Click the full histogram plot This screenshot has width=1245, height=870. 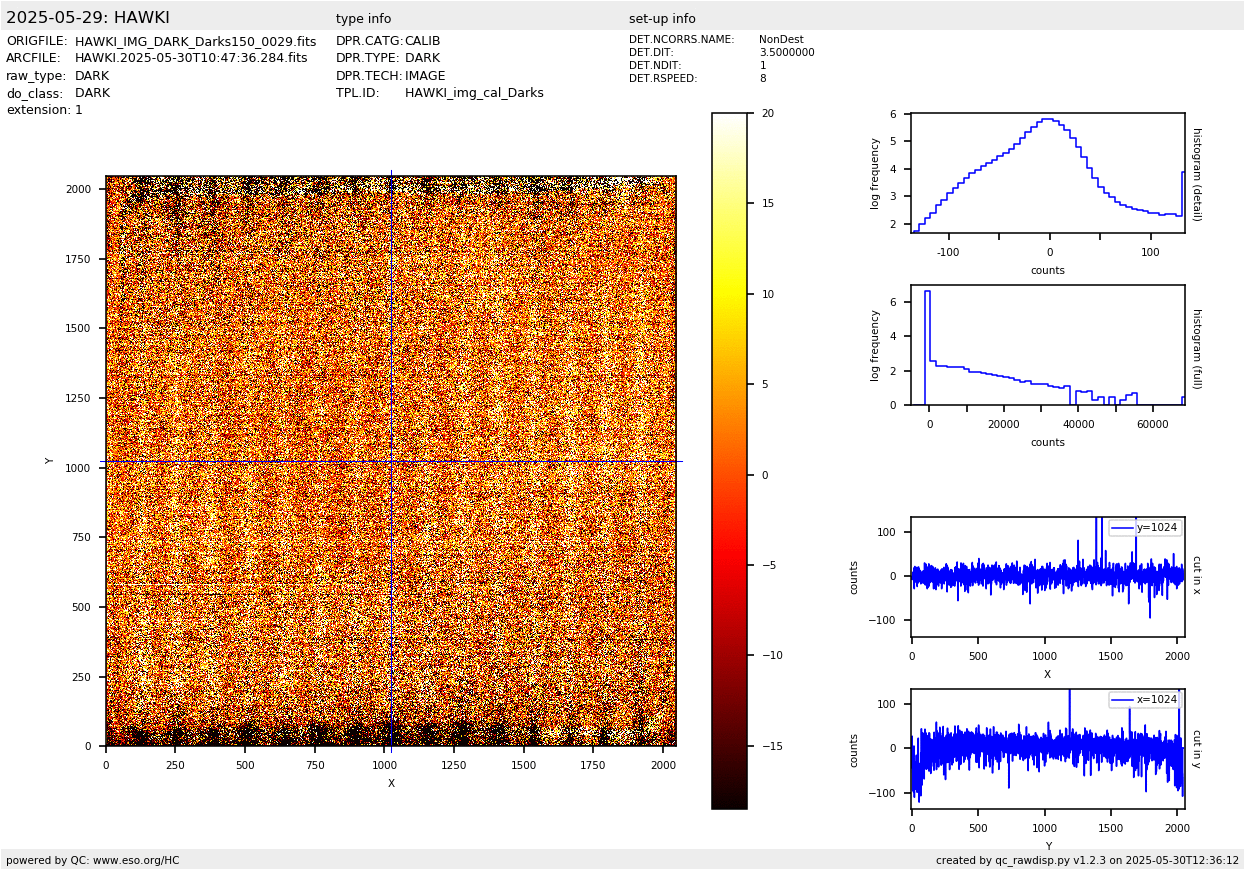click(1047, 345)
